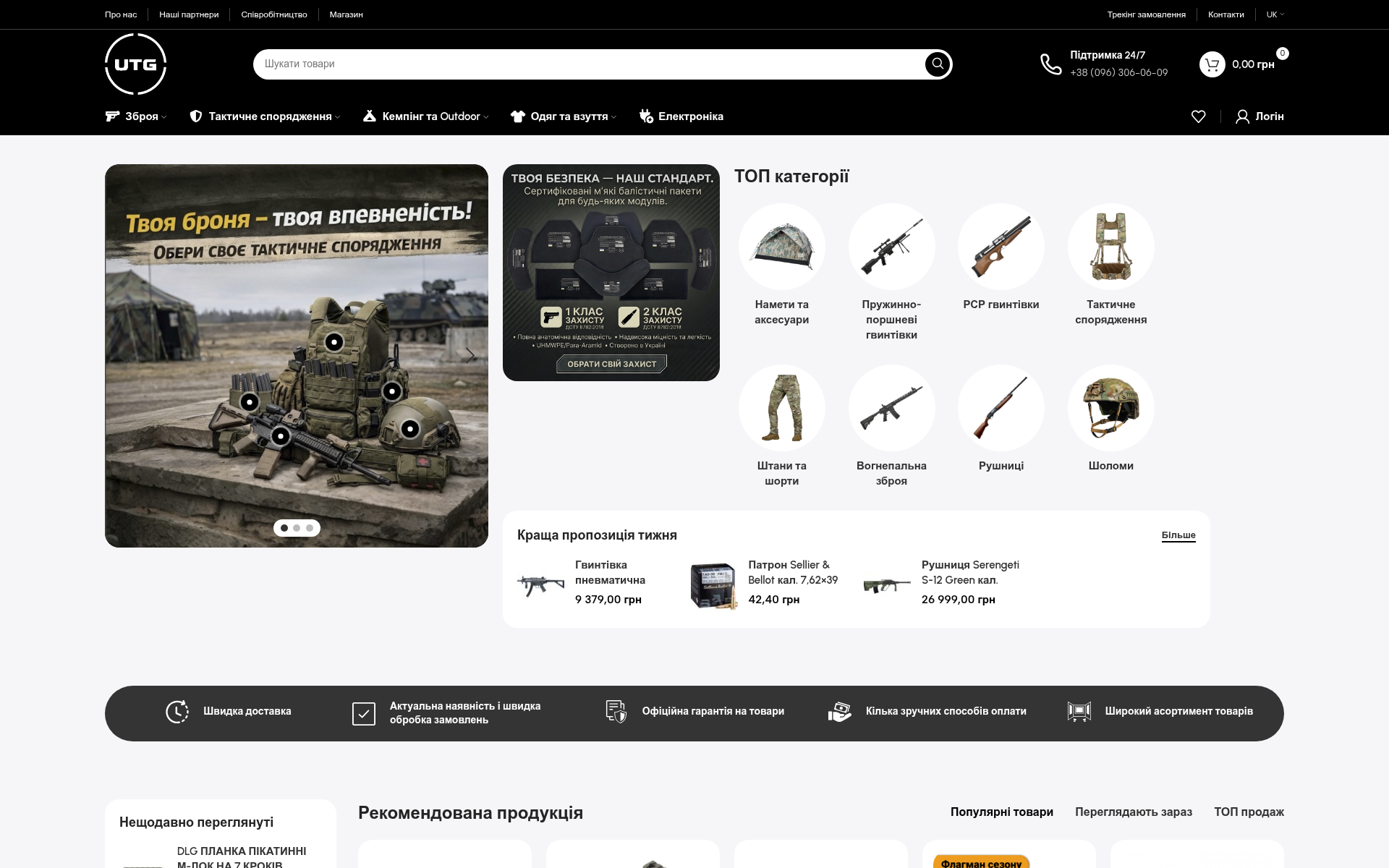Open PCP гвинтівки category icon
The width and height of the screenshot is (1389, 868).
pos(1001,247)
